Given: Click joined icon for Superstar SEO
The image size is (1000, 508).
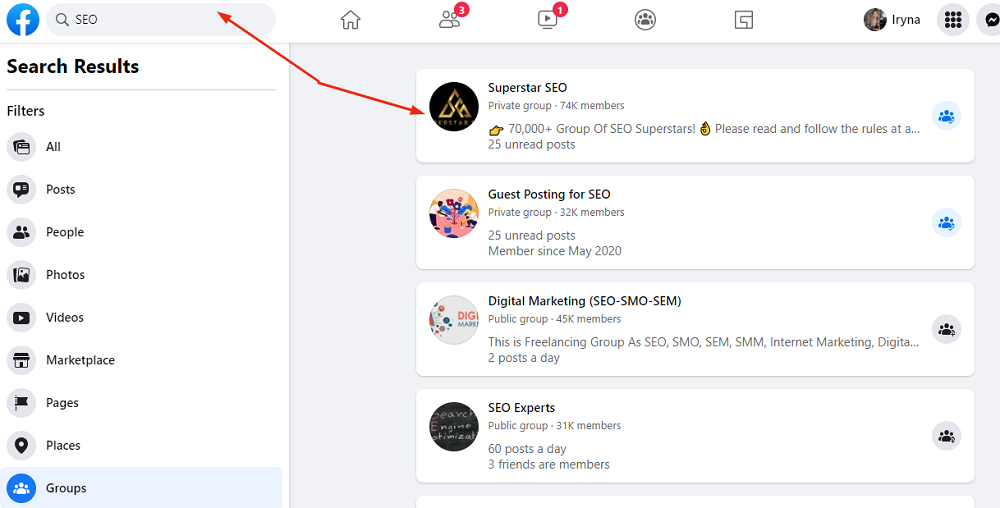Looking at the screenshot, I should tap(946, 117).
